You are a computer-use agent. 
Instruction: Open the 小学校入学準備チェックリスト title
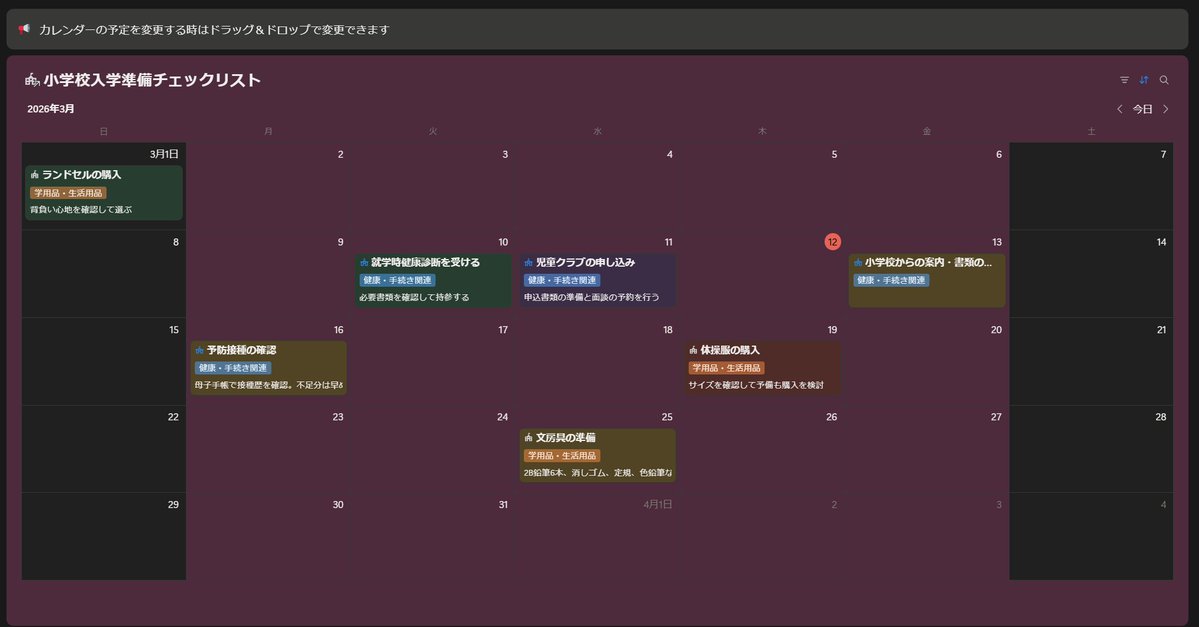click(152, 80)
